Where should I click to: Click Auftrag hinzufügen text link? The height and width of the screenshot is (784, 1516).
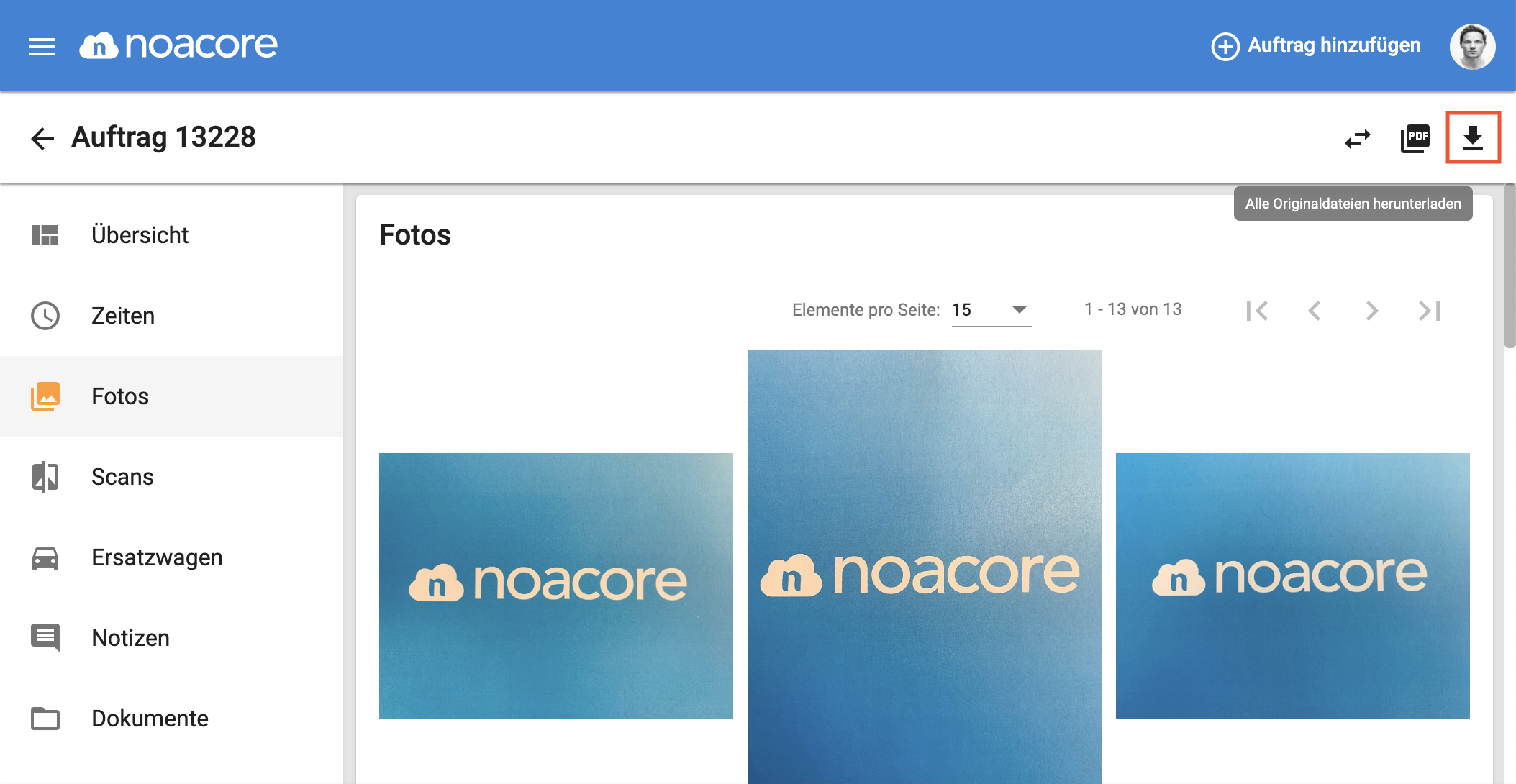click(x=1334, y=45)
